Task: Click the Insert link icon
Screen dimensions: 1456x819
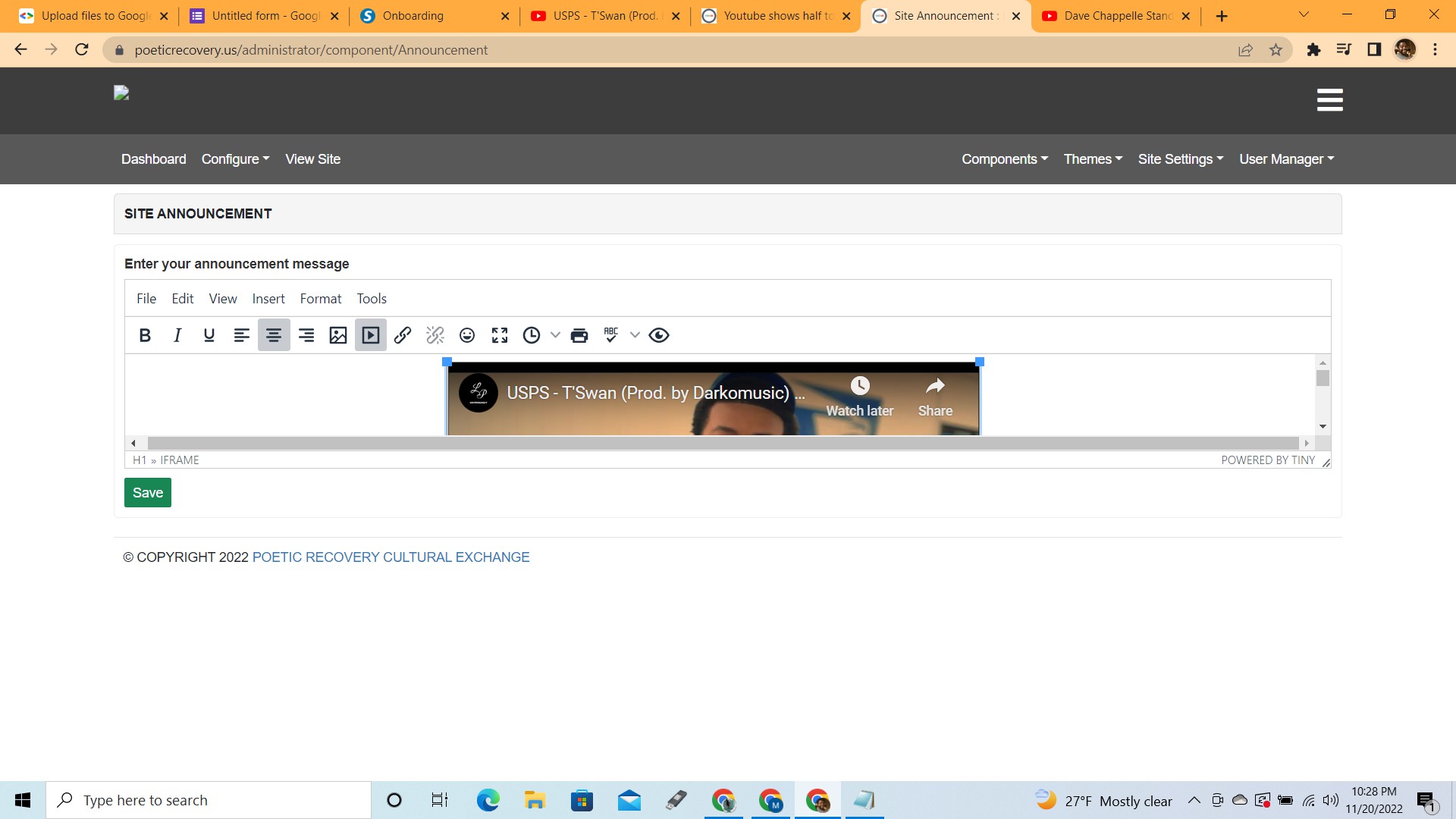Action: point(403,335)
